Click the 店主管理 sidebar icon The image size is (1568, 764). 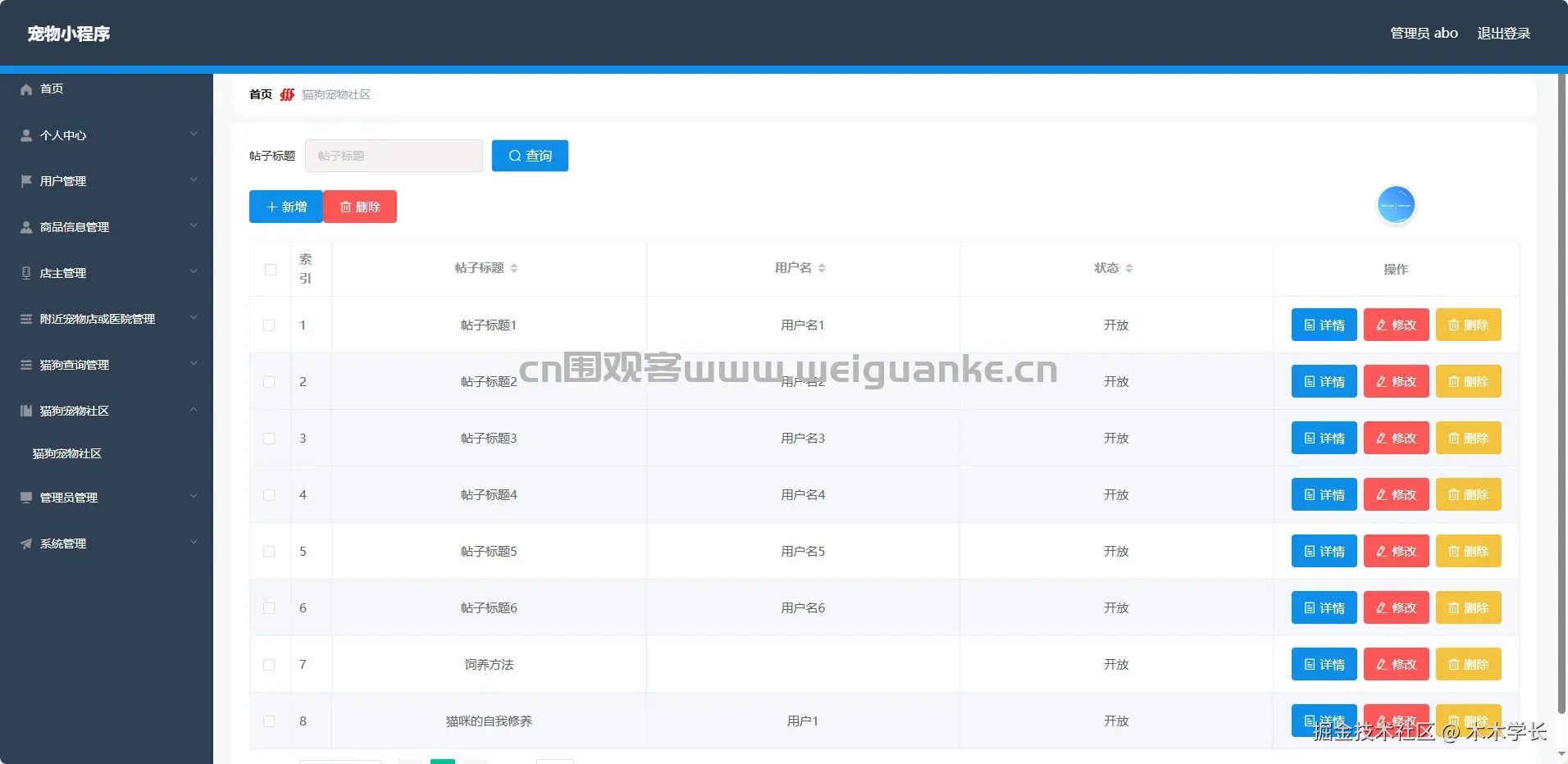pos(26,273)
